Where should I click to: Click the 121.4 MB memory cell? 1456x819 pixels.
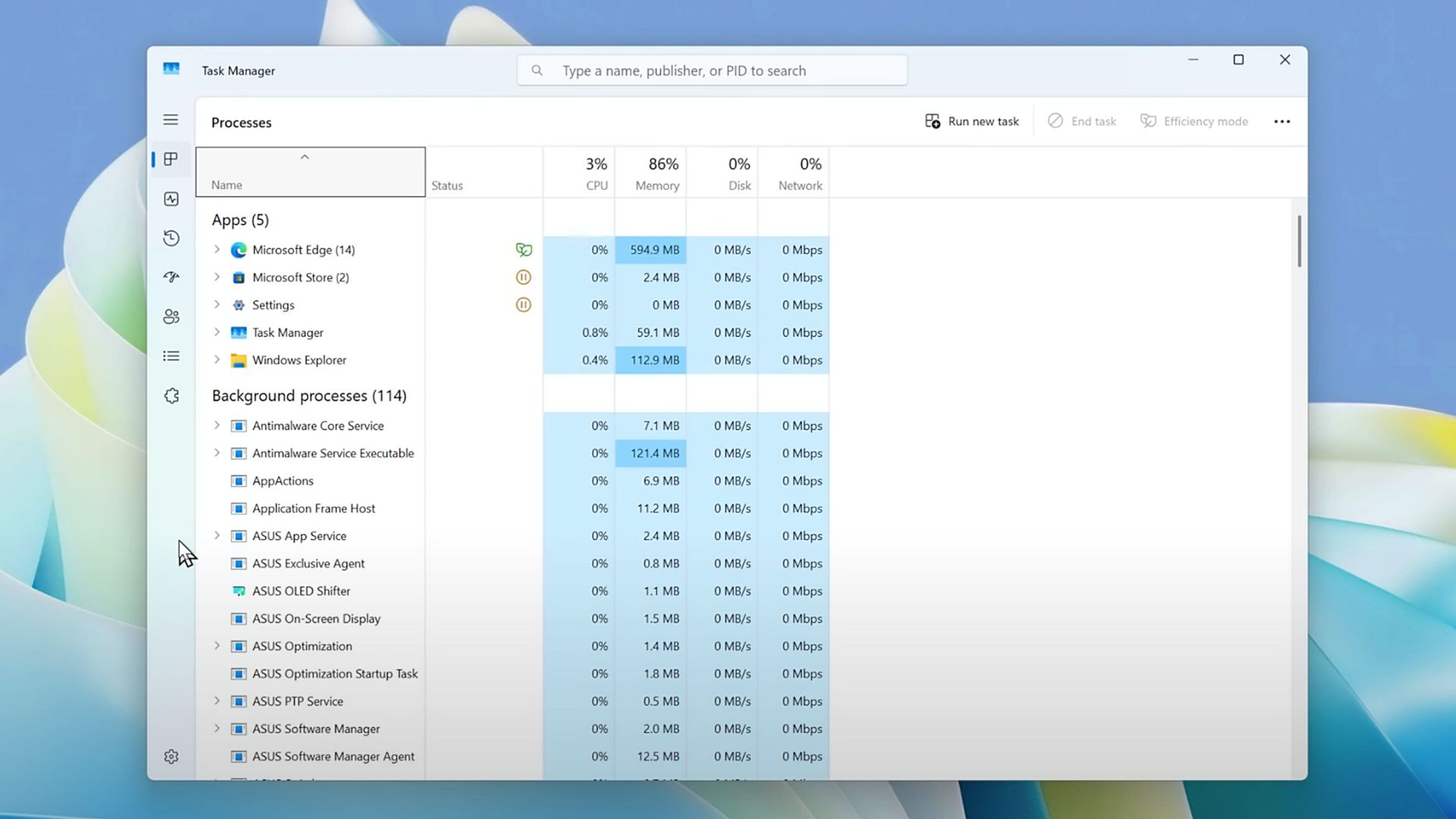[651, 453]
